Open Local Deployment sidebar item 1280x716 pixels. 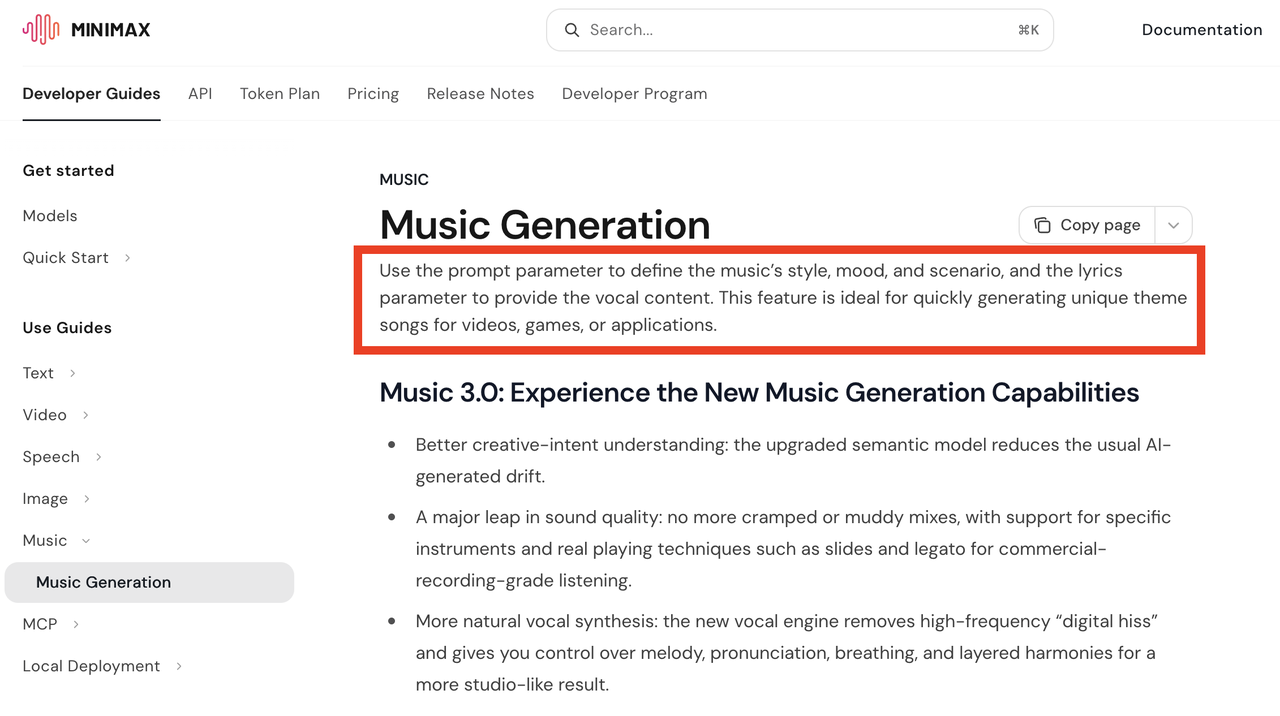click(x=91, y=666)
